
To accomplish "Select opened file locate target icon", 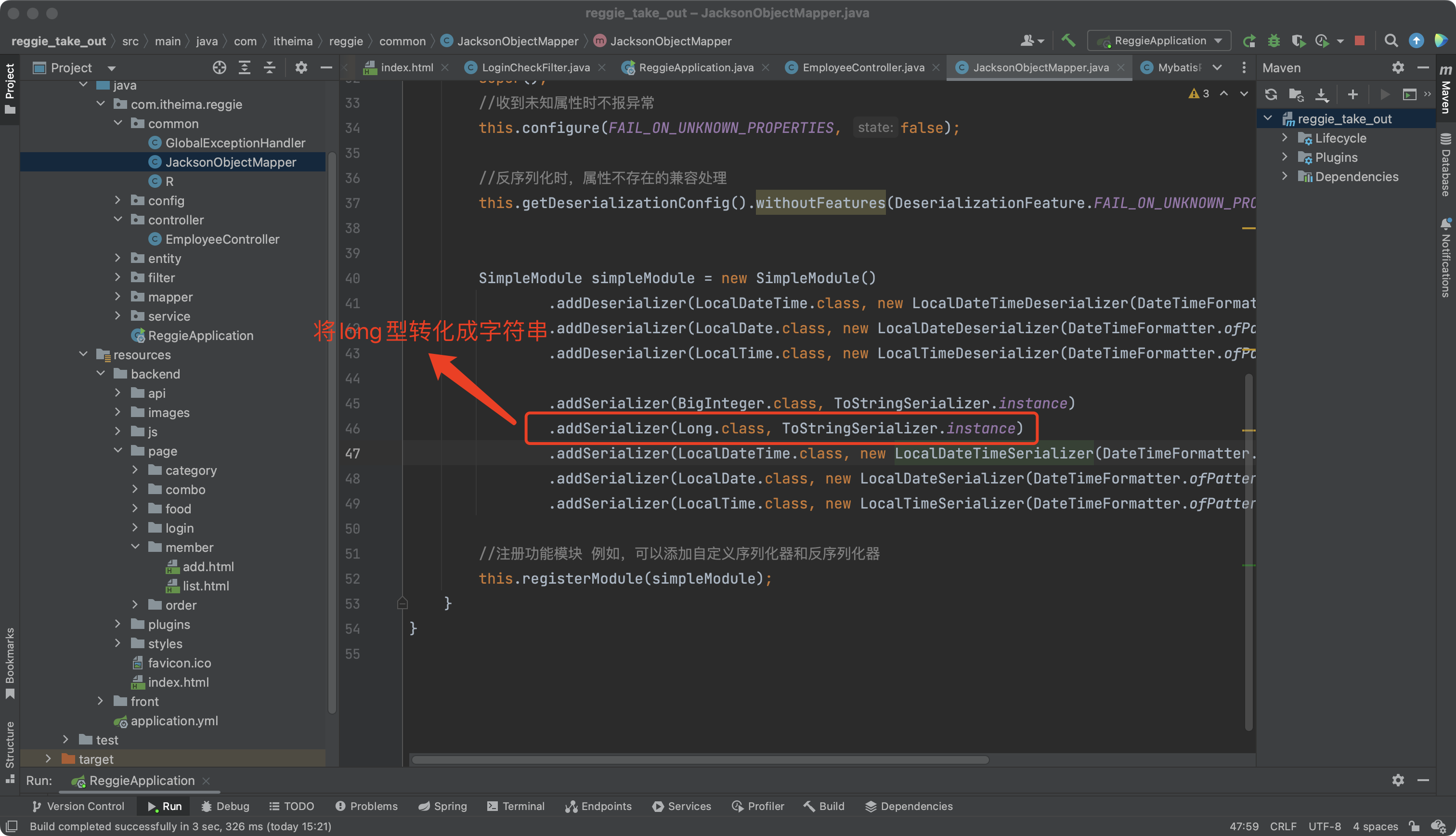I will [x=219, y=68].
